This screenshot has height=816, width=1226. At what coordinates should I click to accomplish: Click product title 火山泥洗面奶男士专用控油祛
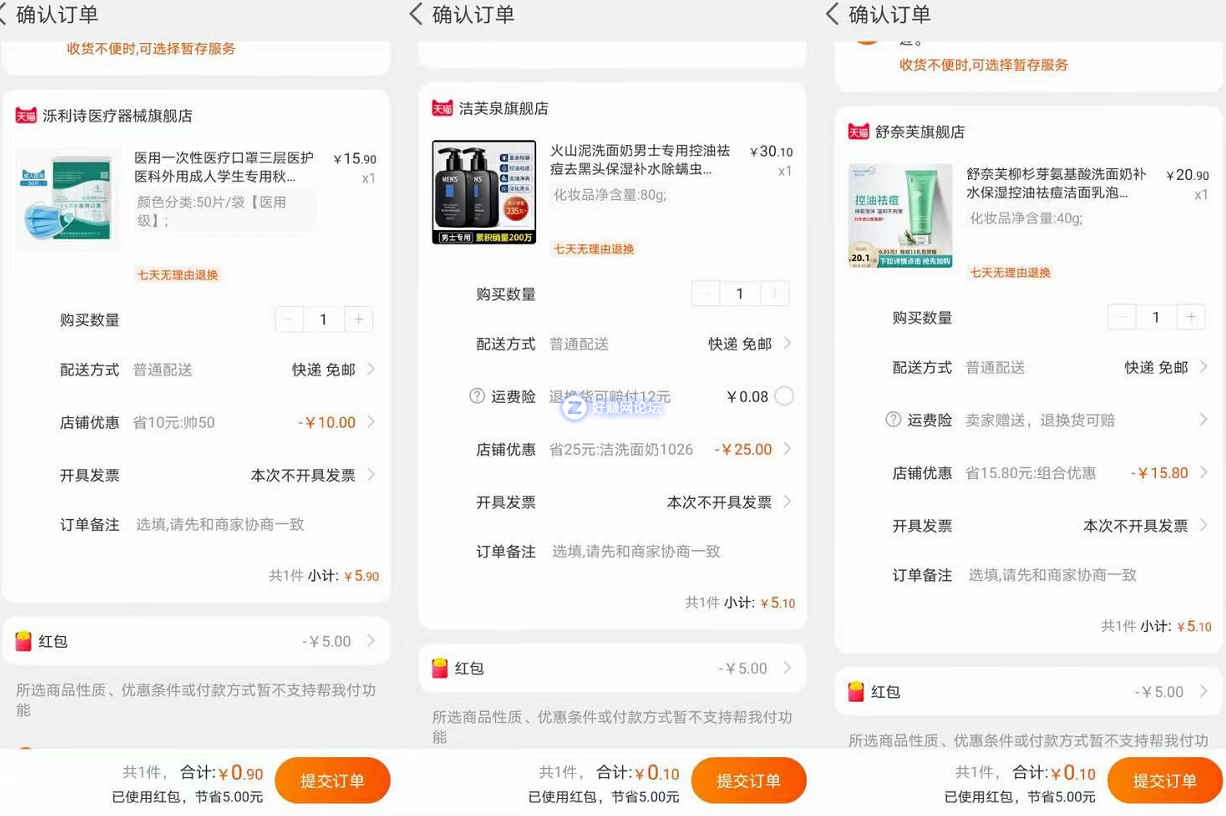click(x=640, y=160)
